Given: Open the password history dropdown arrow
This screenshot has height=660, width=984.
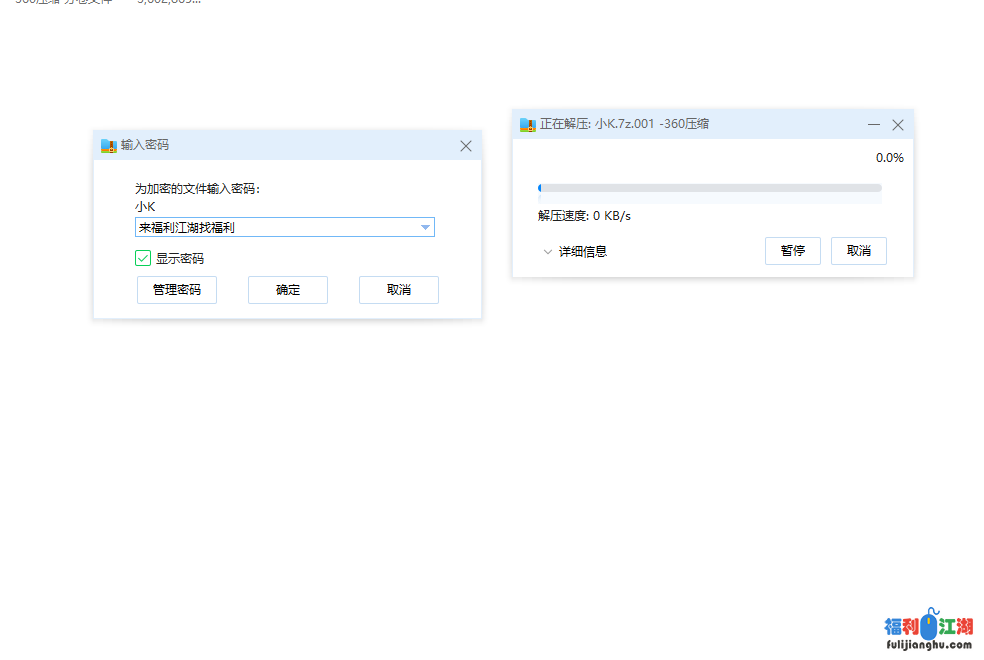Looking at the screenshot, I should click(x=425, y=228).
